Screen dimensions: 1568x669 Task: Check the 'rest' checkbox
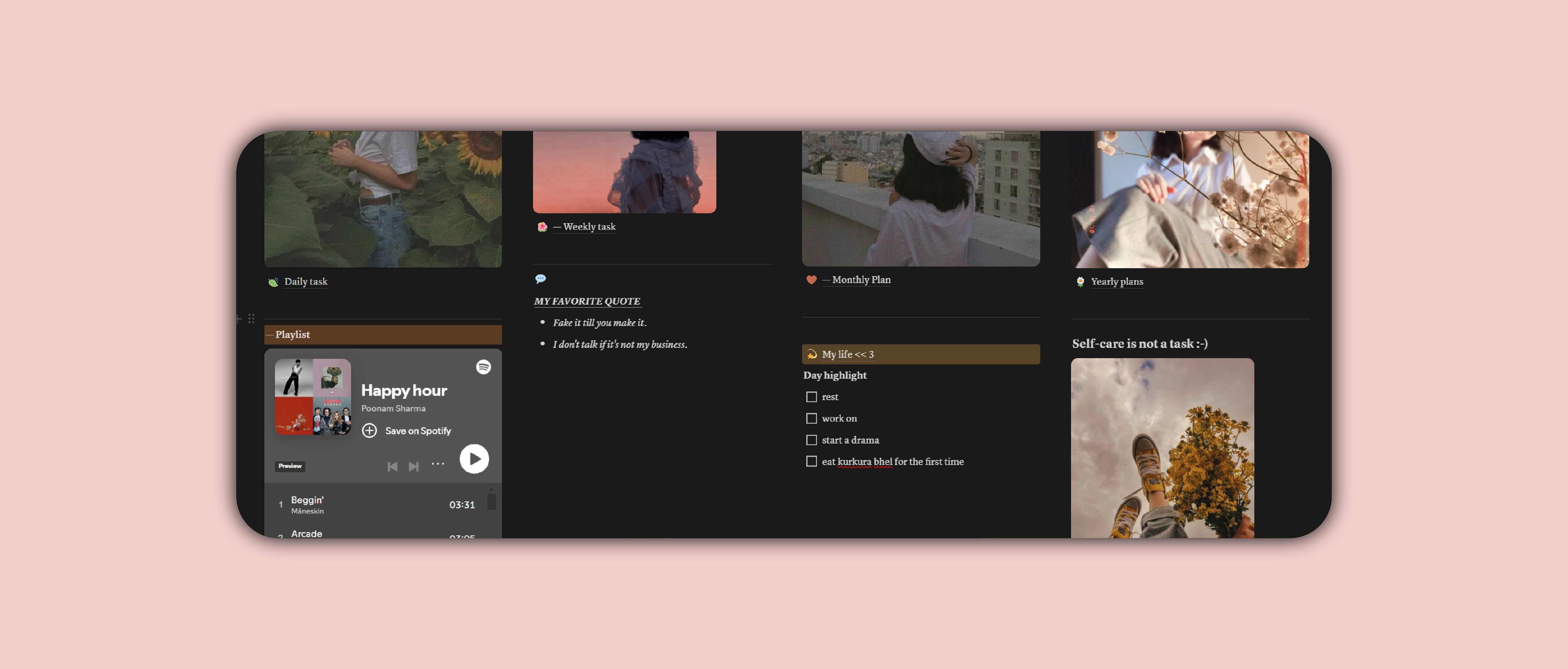[x=811, y=397]
